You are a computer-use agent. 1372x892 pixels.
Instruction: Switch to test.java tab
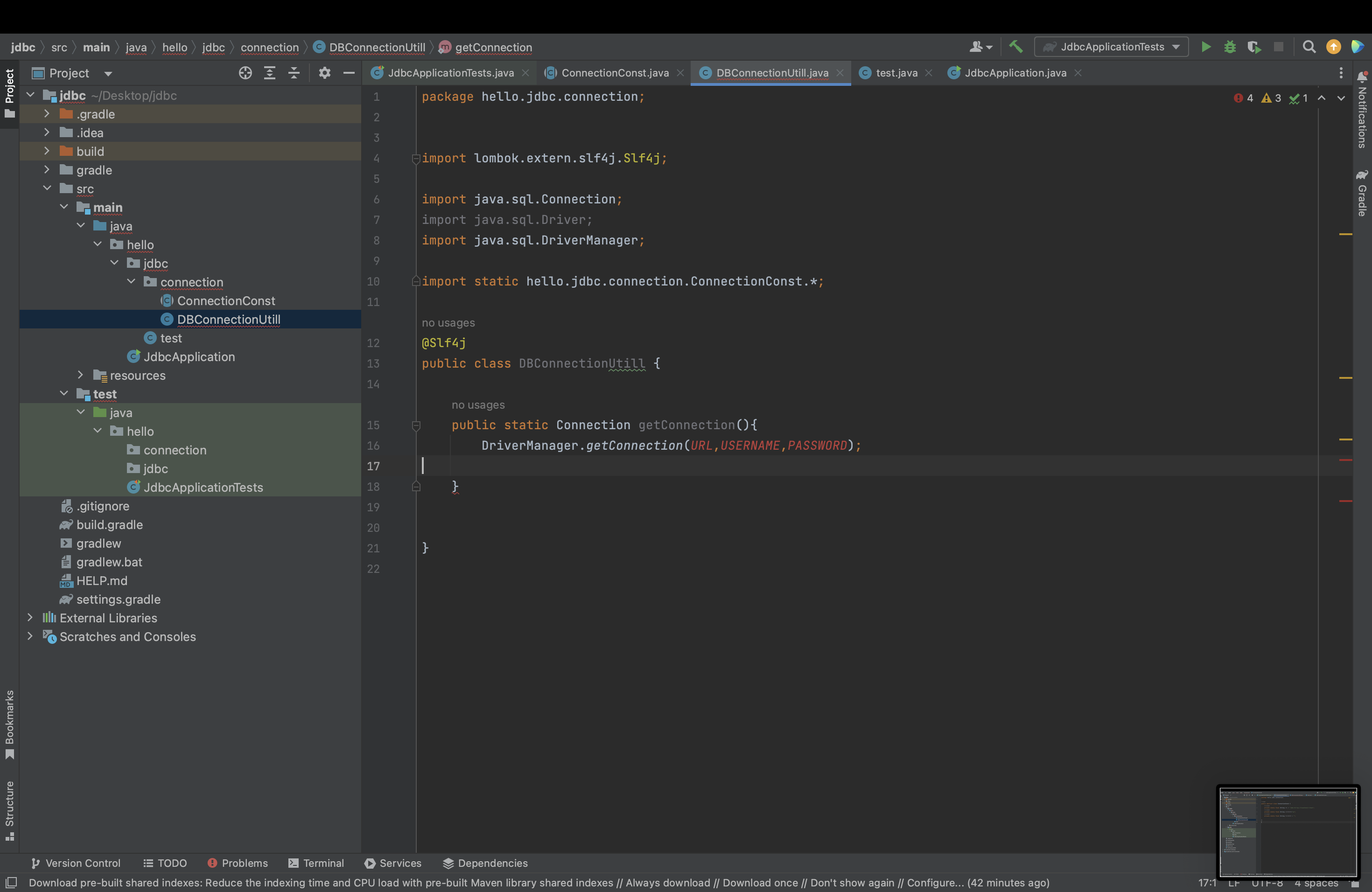pyautogui.click(x=896, y=73)
